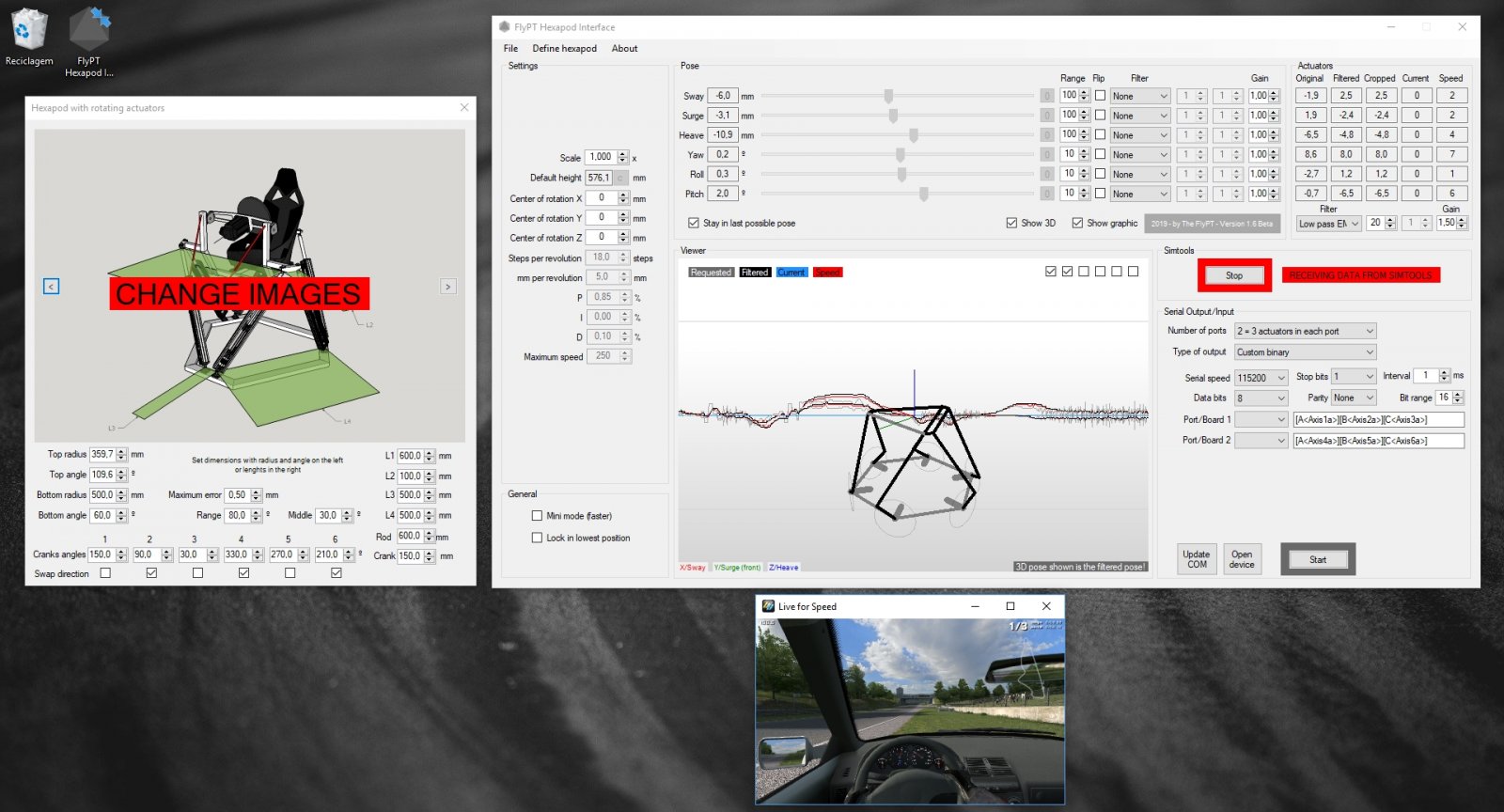The height and width of the screenshot is (812, 1504).
Task: Click the Live for Speed window icon
Action: tap(768, 606)
